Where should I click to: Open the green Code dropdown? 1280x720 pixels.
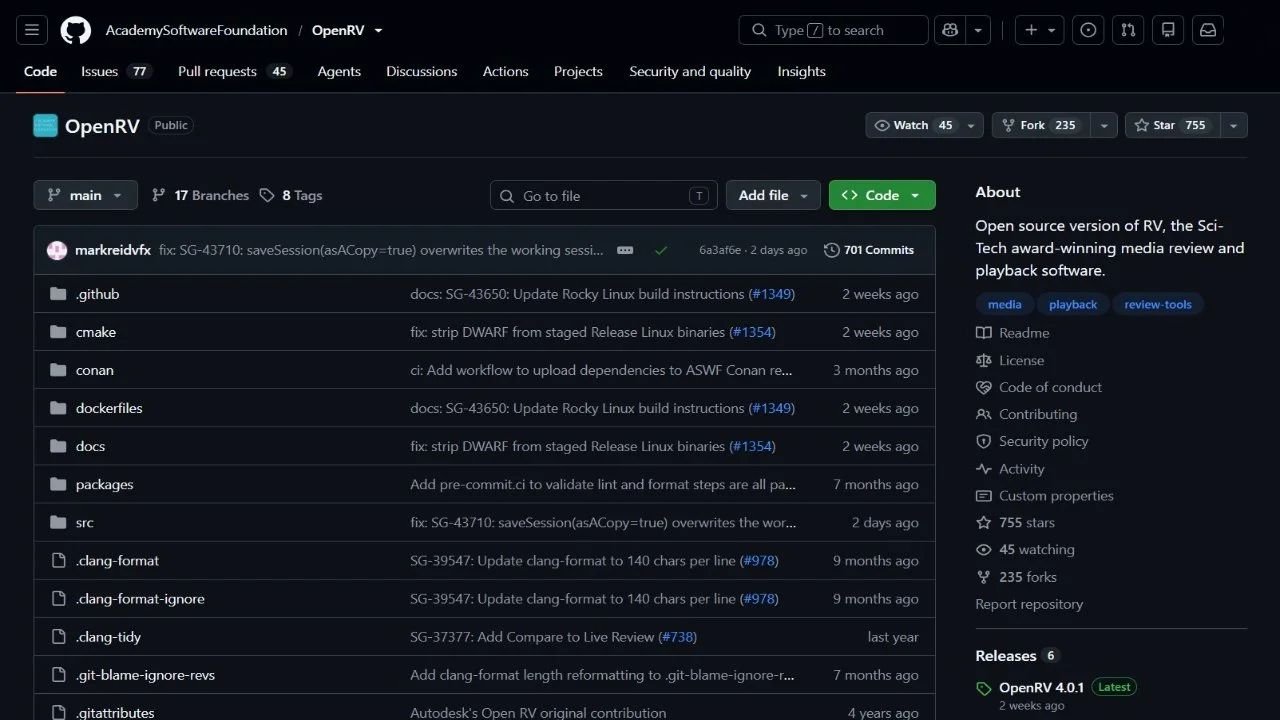click(882, 195)
